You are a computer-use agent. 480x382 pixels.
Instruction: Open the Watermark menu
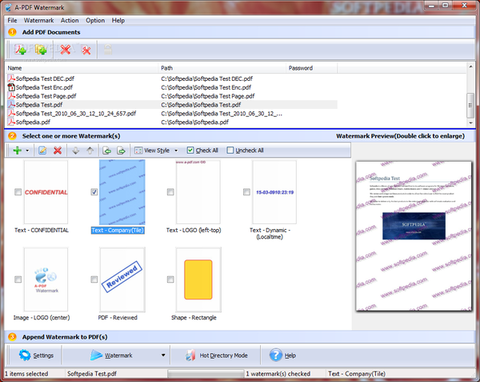(x=39, y=20)
